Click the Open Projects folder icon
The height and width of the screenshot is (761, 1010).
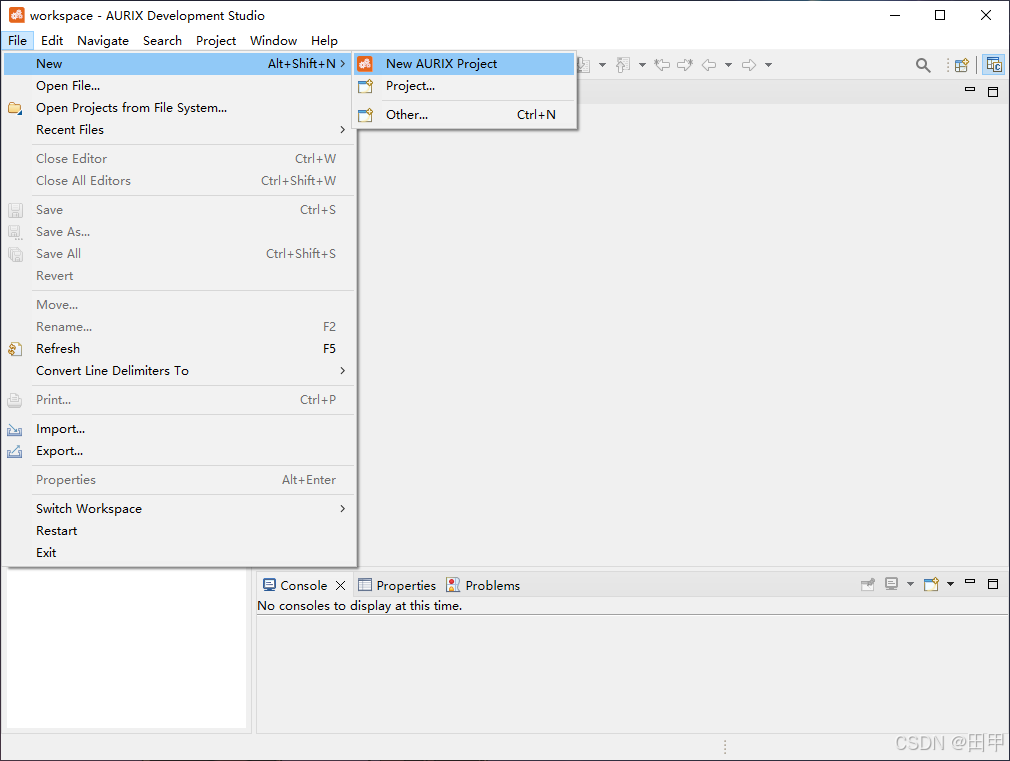coord(15,108)
